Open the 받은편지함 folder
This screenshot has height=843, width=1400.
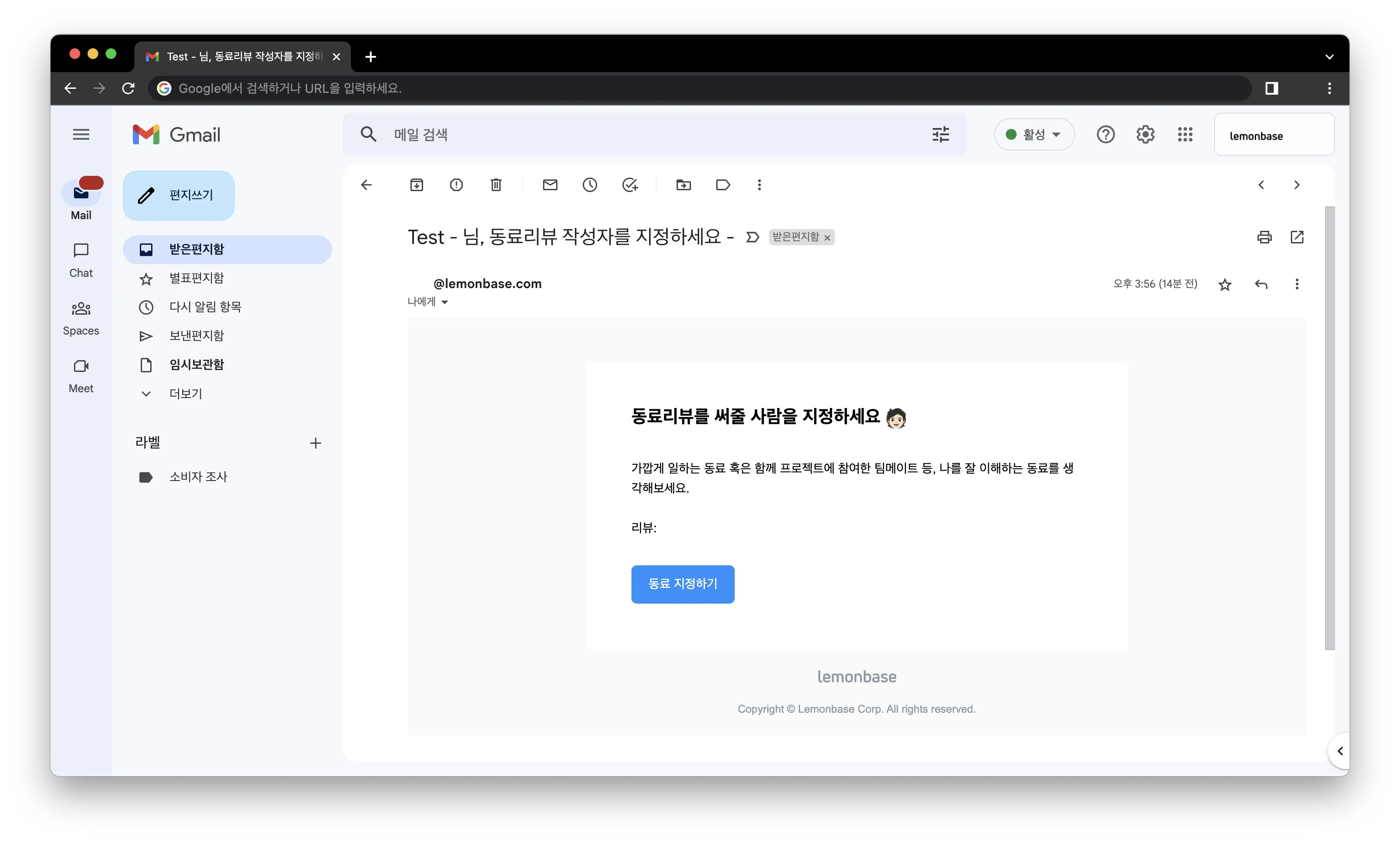[227, 249]
